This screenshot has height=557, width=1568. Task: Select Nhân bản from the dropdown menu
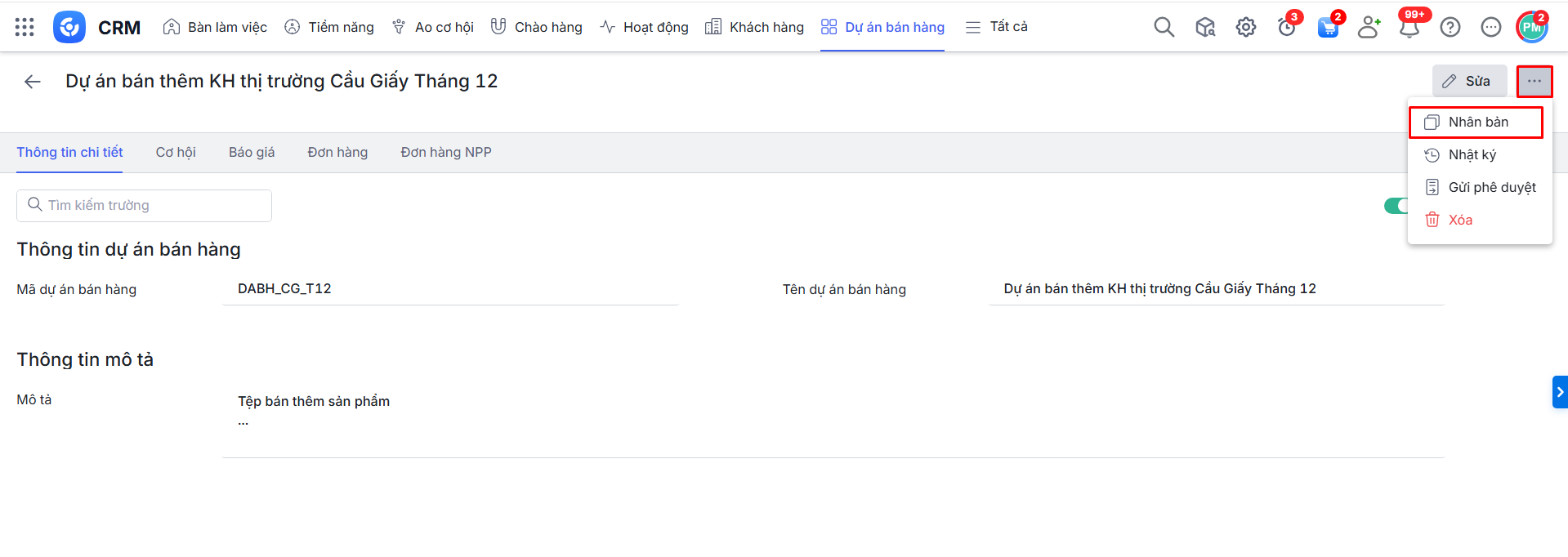pyautogui.click(x=1476, y=123)
